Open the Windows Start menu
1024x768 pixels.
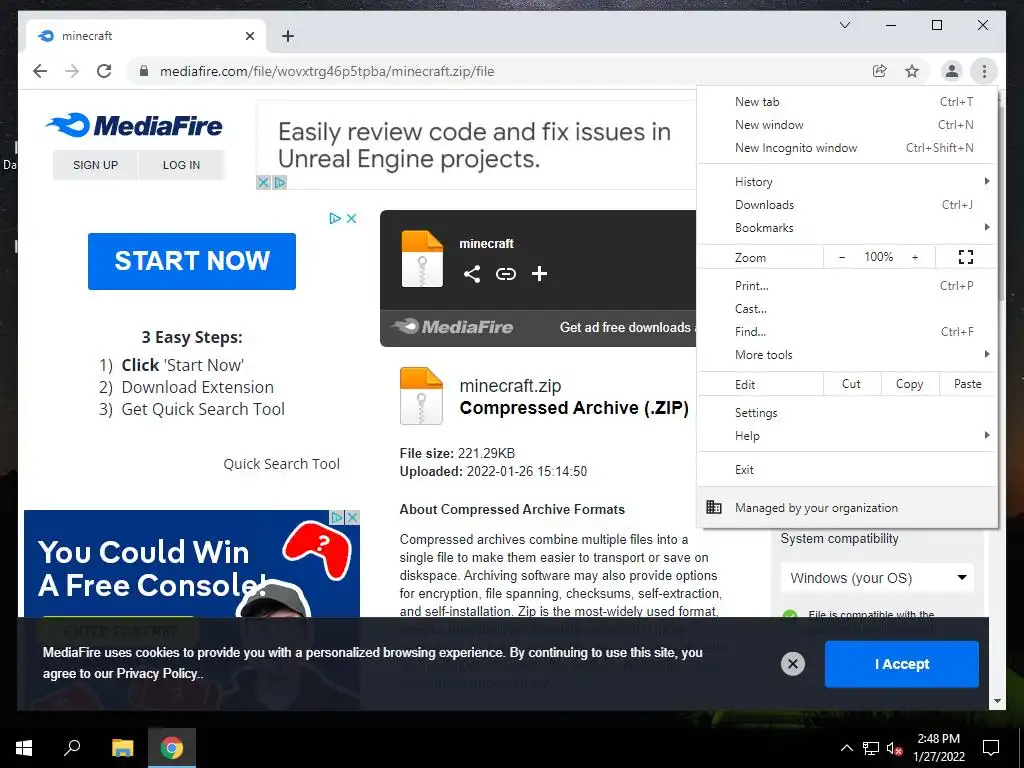click(x=24, y=748)
